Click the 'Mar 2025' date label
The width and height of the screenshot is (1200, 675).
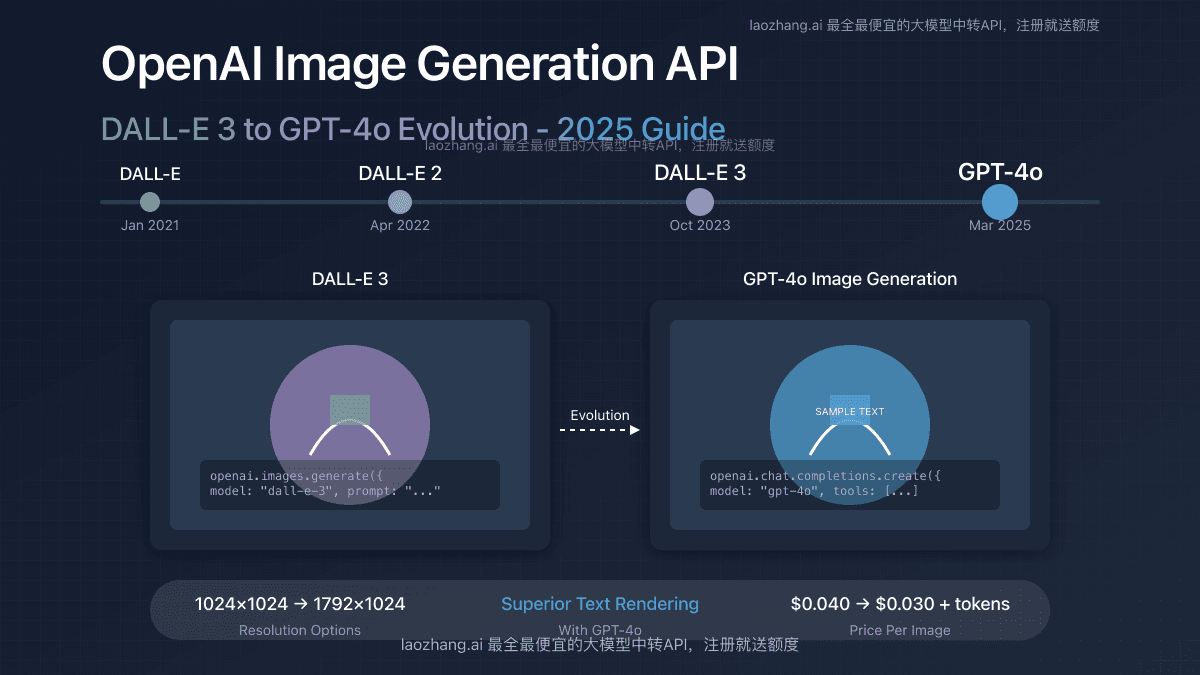[x=1000, y=225]
